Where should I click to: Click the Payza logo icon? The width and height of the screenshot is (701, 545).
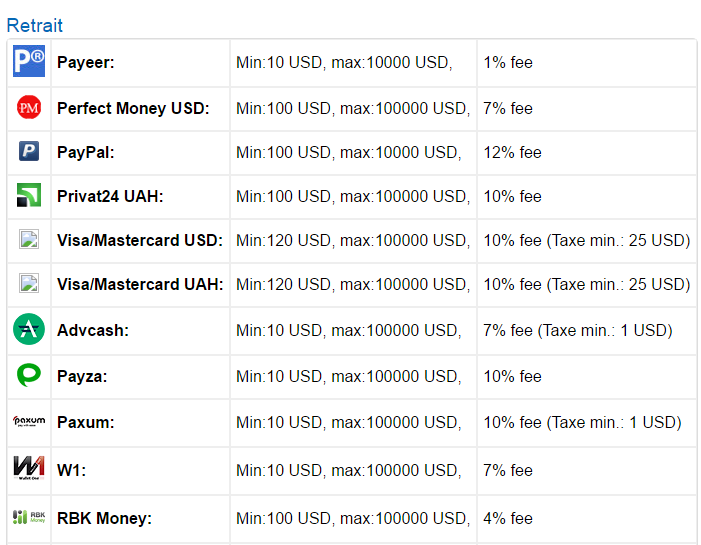tap(29, 376)
